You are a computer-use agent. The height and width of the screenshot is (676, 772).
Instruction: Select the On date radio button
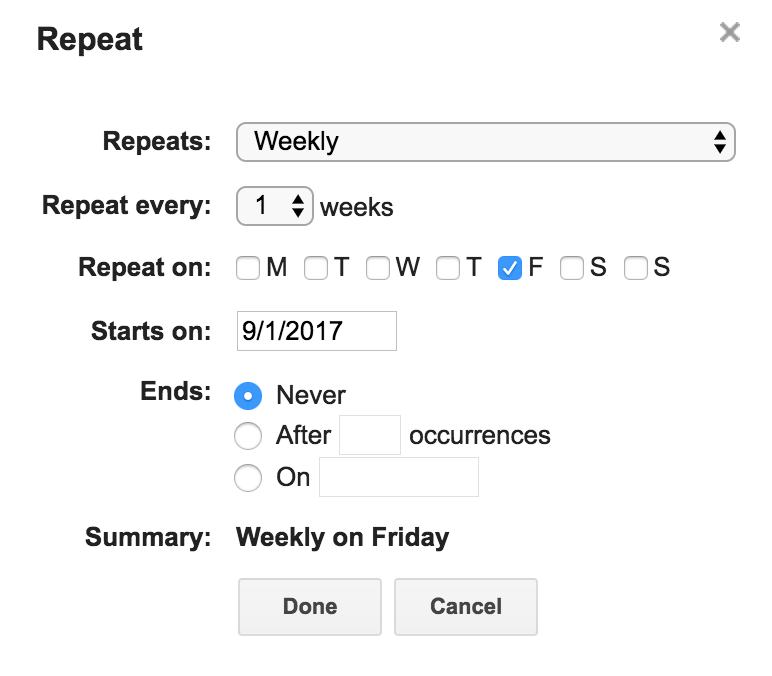coord(248,478)
